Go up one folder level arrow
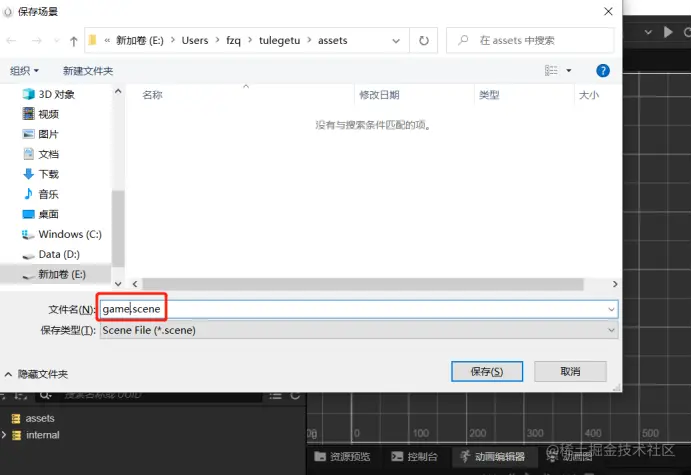This screenshot has height=475, width=692. tap(73, 41)
